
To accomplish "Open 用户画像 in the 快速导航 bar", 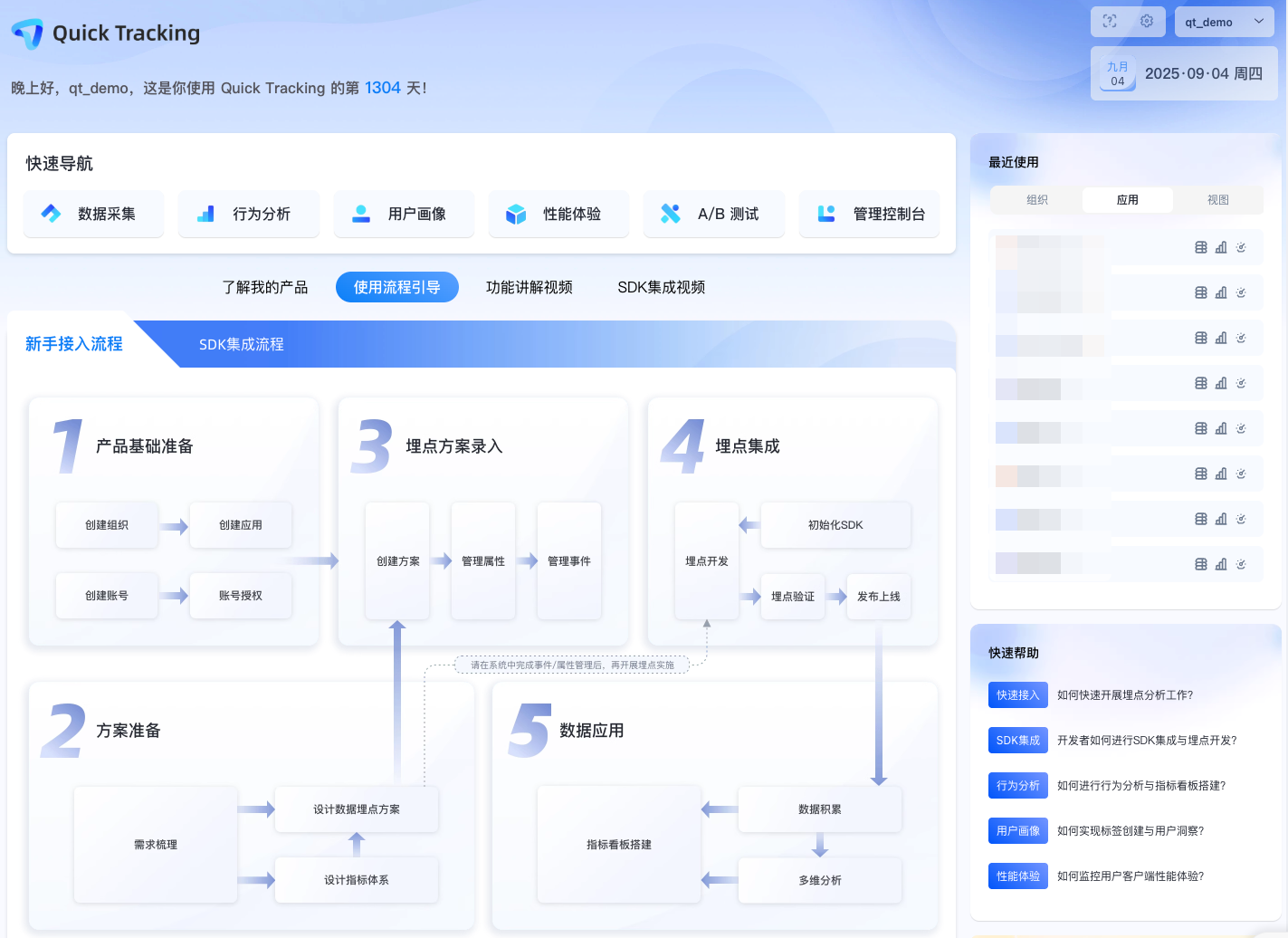I will (x=404, y=214).
